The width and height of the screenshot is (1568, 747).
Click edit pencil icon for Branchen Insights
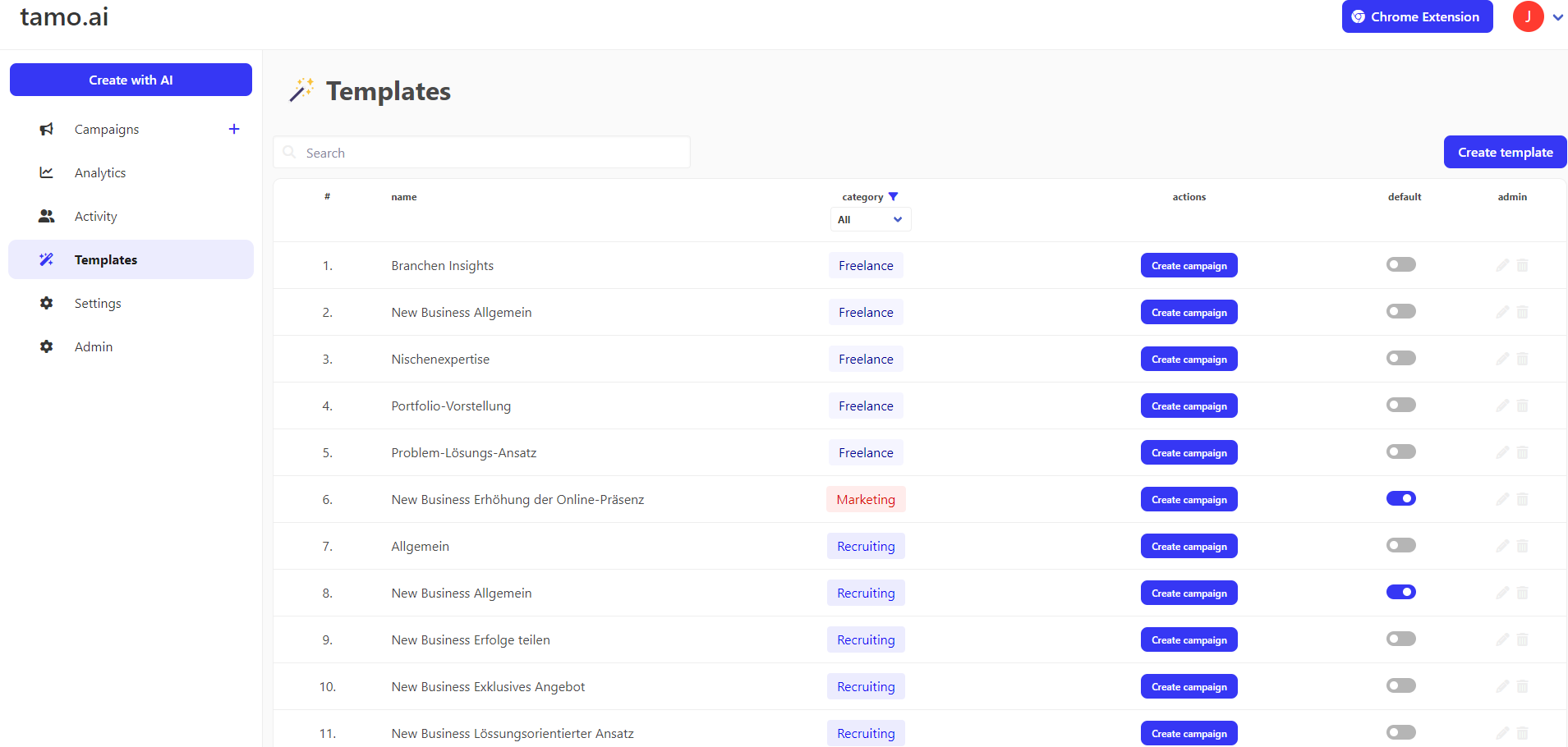coord(1502,265)
